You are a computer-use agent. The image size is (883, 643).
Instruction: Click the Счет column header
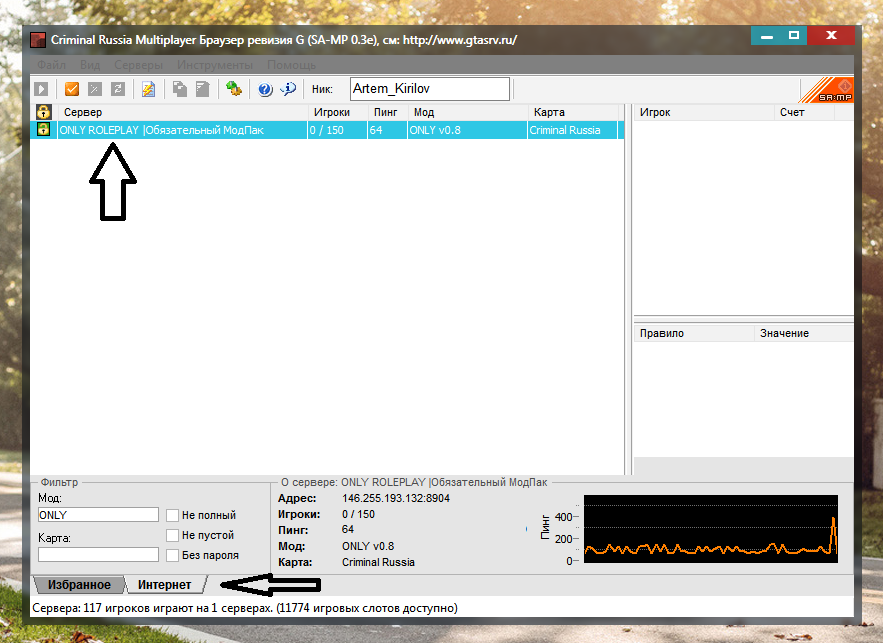804,112
